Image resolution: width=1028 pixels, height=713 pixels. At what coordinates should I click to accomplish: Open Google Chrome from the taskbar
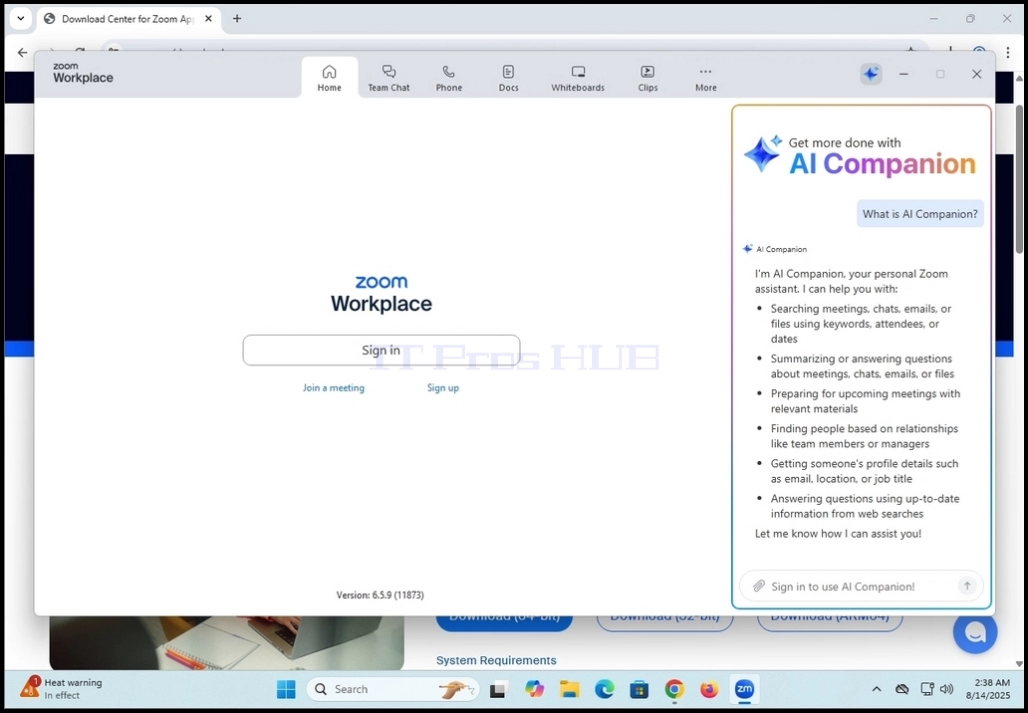(x=674, y=689)
